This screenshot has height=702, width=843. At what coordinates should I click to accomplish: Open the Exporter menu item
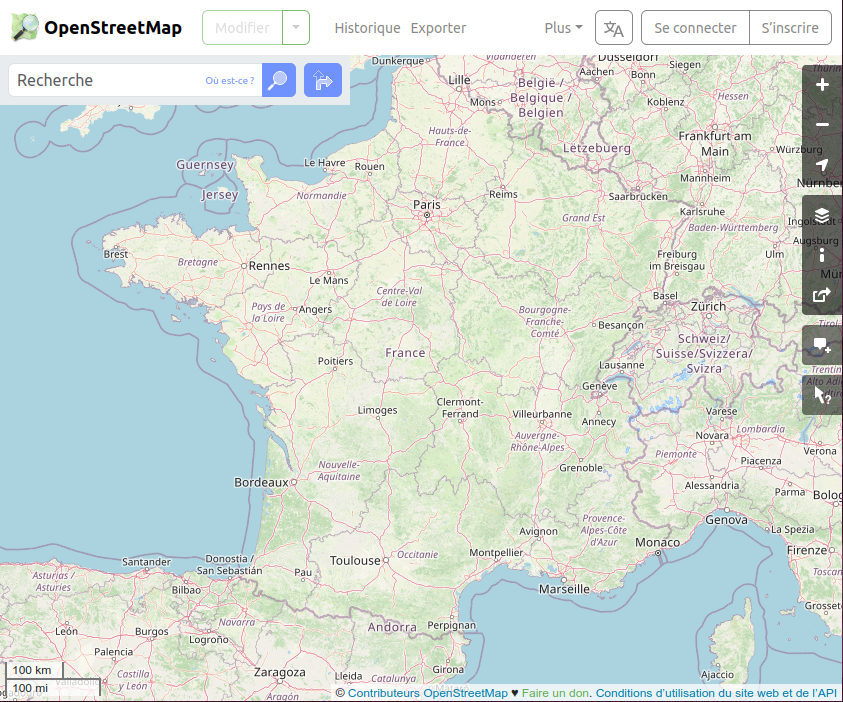pos(438,28)
